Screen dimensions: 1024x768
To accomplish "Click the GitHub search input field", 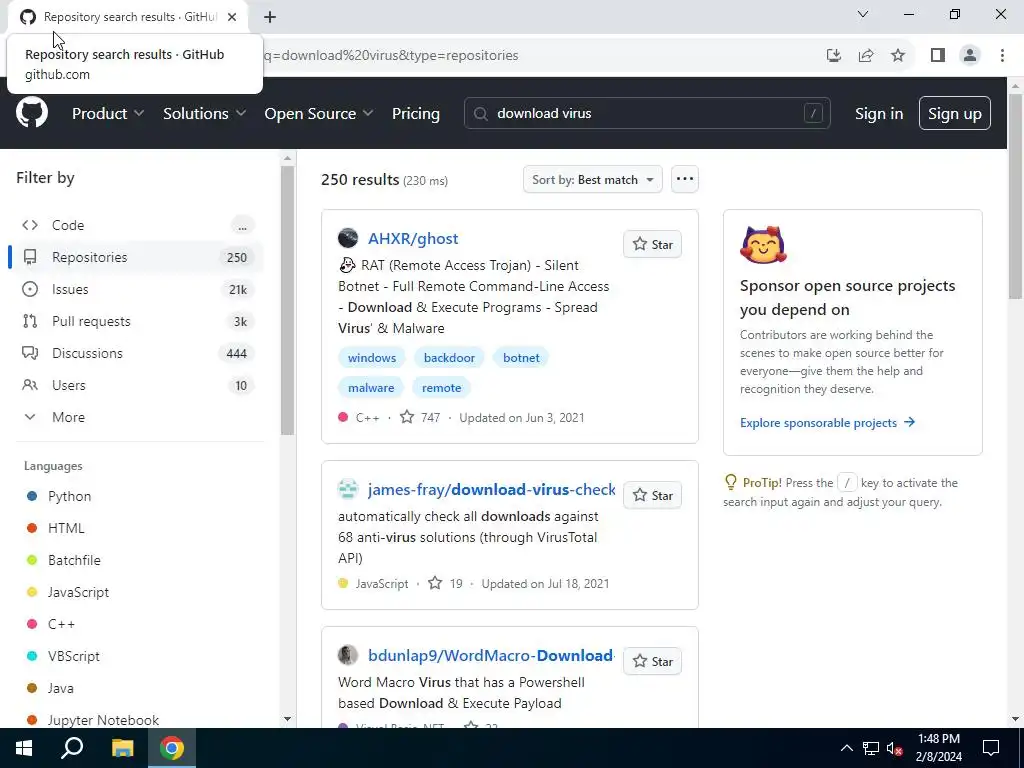I will (647, 113).
